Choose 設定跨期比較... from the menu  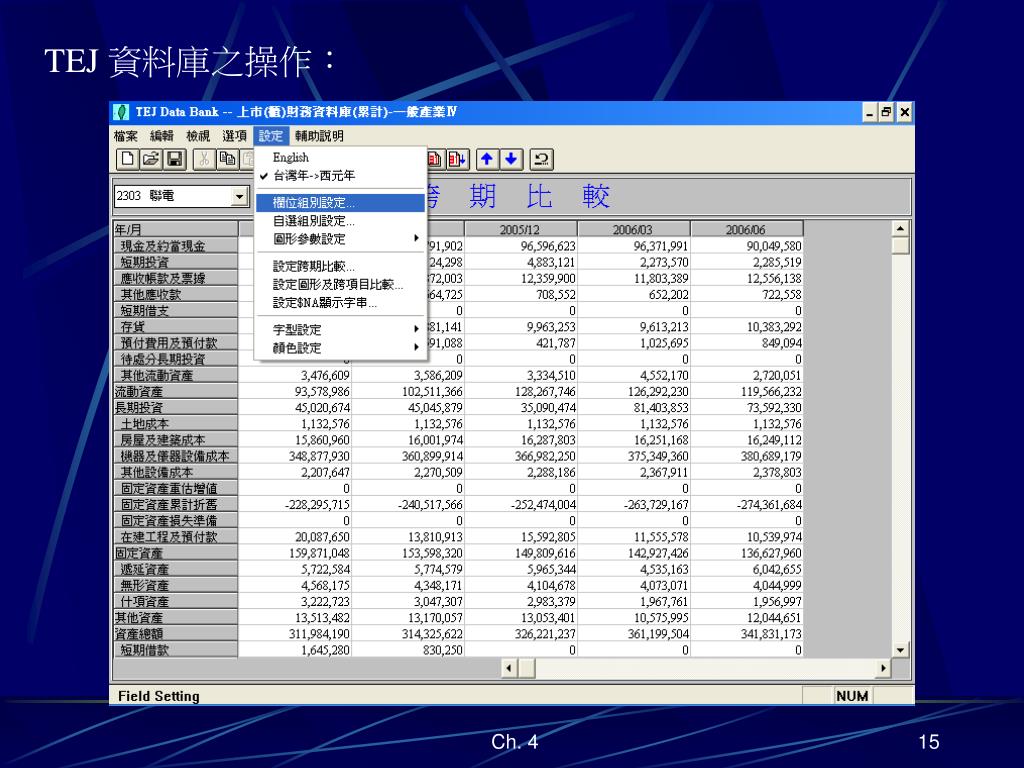coord(340,266)
